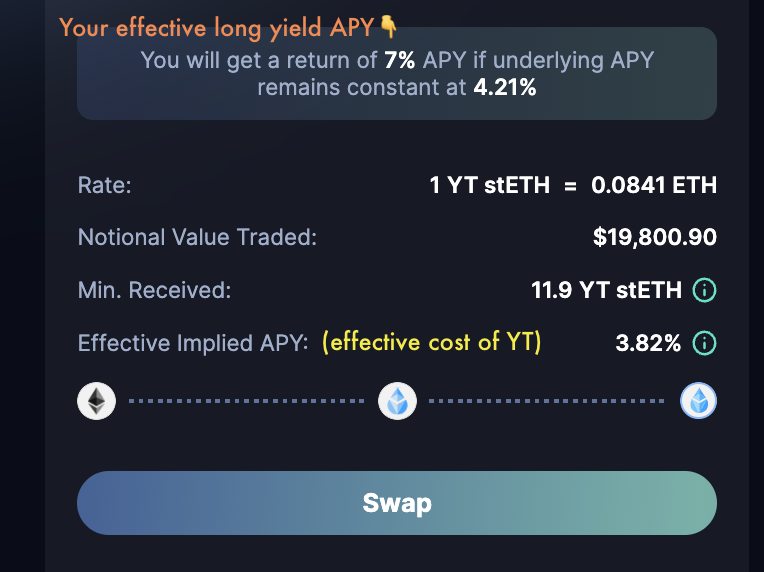This screenshot has height=572, width=764.
Task: Click the $19,800.90 notional value
Action: 654,237
